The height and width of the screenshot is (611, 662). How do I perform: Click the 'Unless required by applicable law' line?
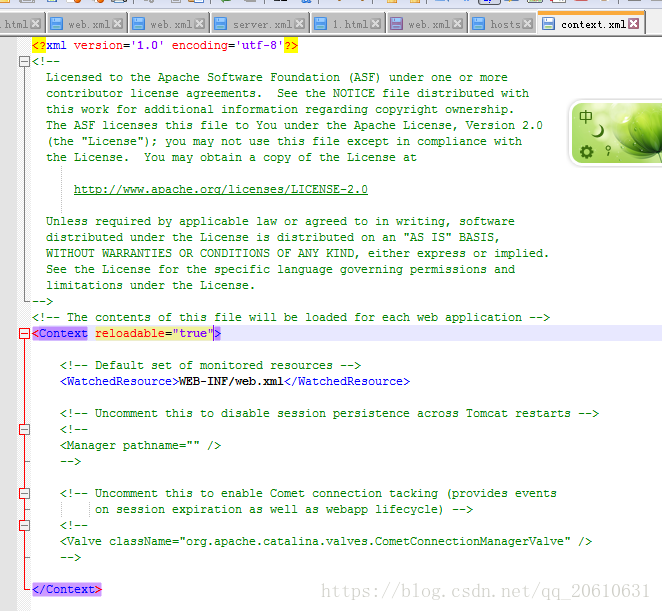280,221
